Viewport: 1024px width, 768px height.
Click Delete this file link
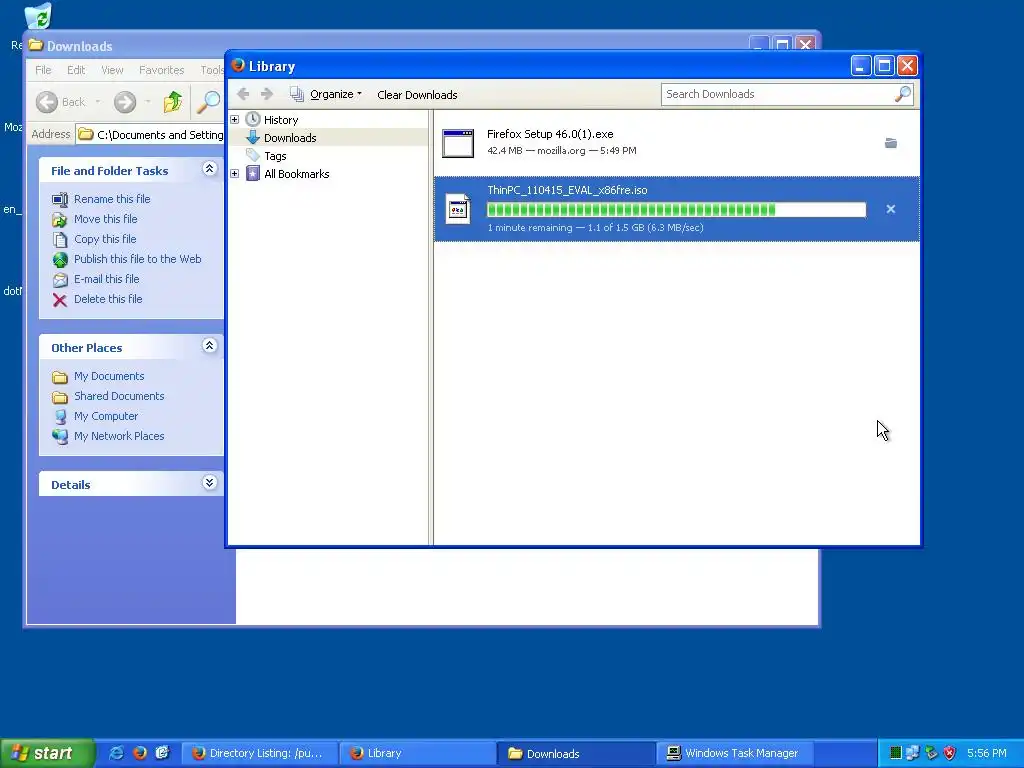click(108, 299)
